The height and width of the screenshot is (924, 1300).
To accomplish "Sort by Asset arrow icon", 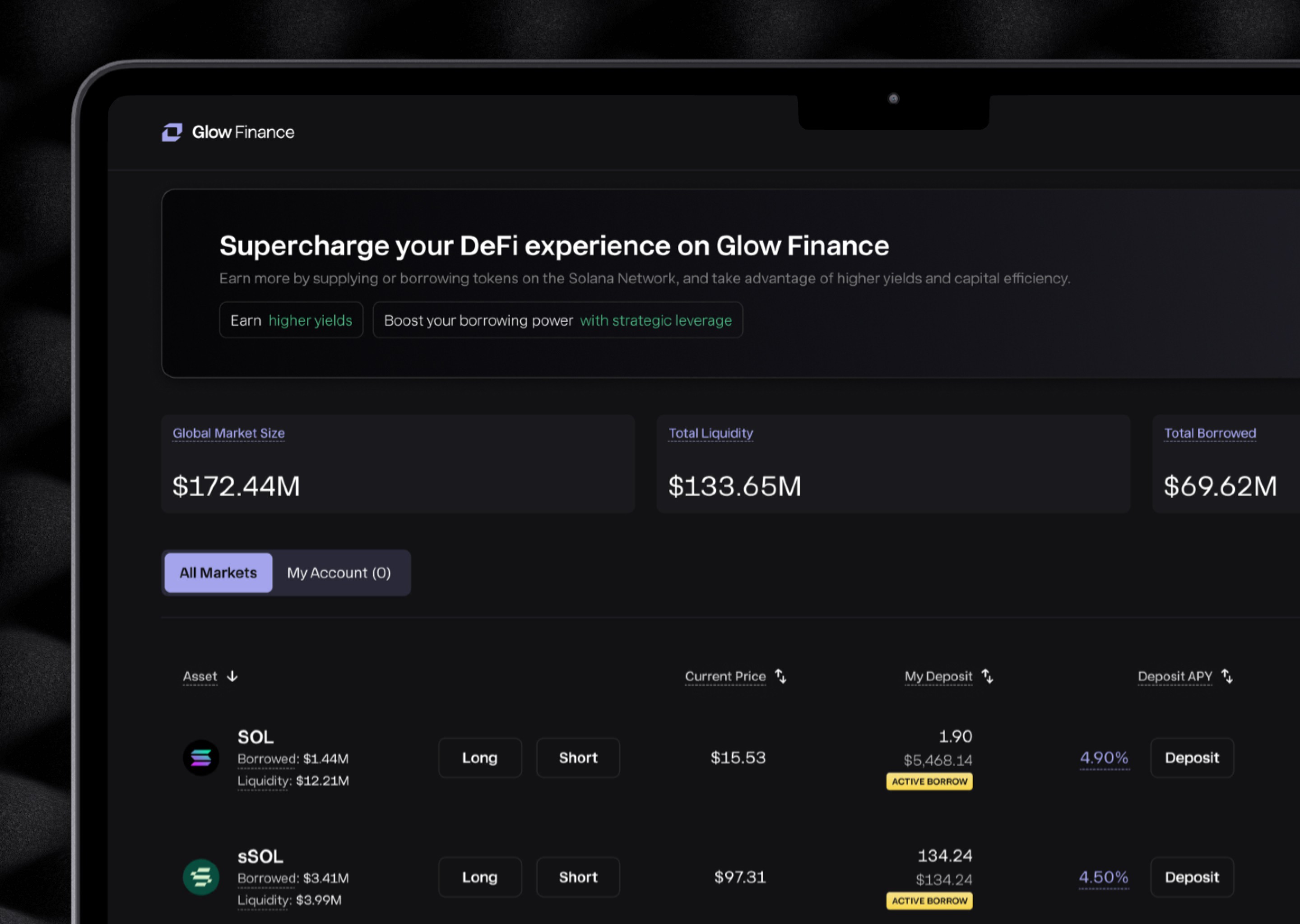I will pyautogui.click(x=232, y=676).
